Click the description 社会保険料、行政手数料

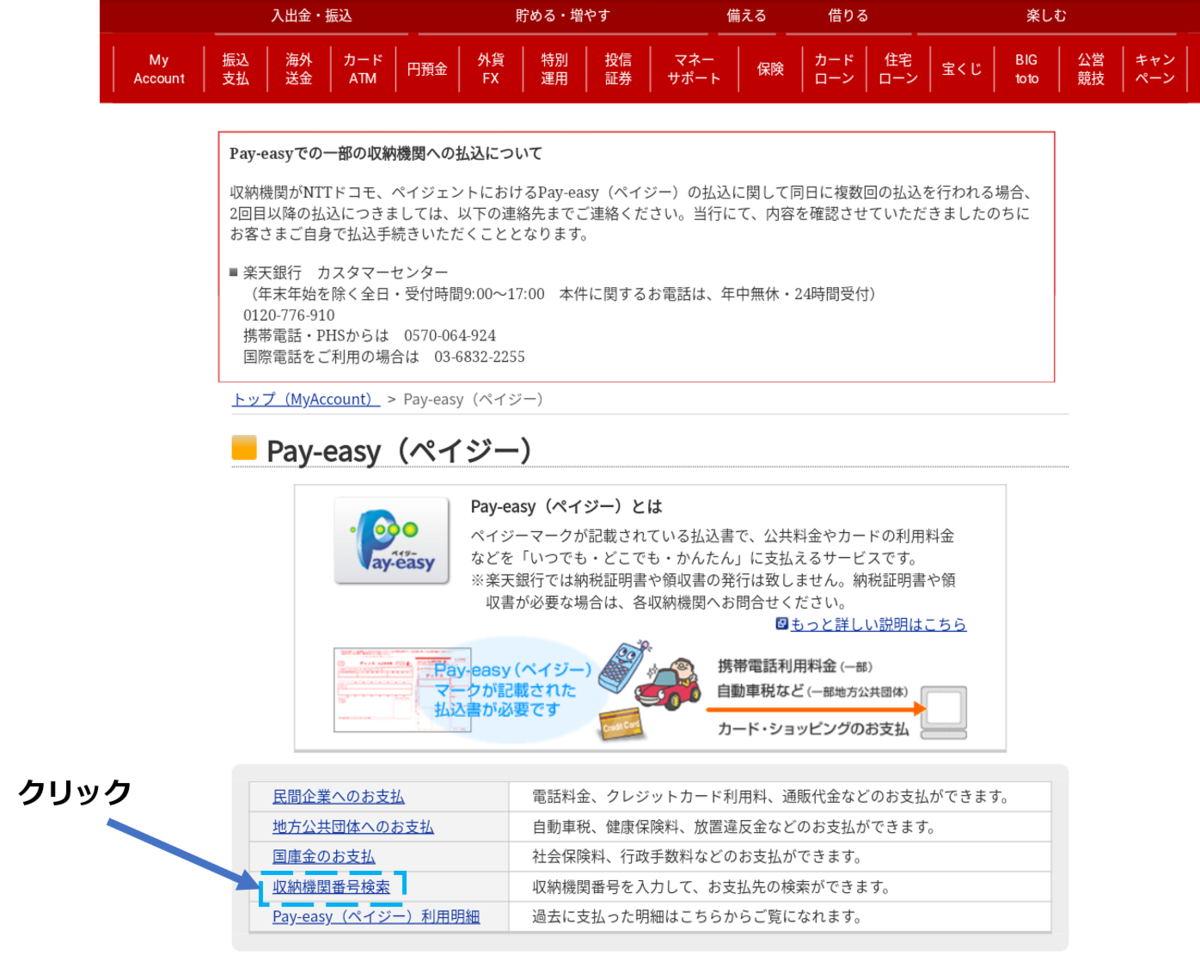pyautogui.click(x=697, y=857)
